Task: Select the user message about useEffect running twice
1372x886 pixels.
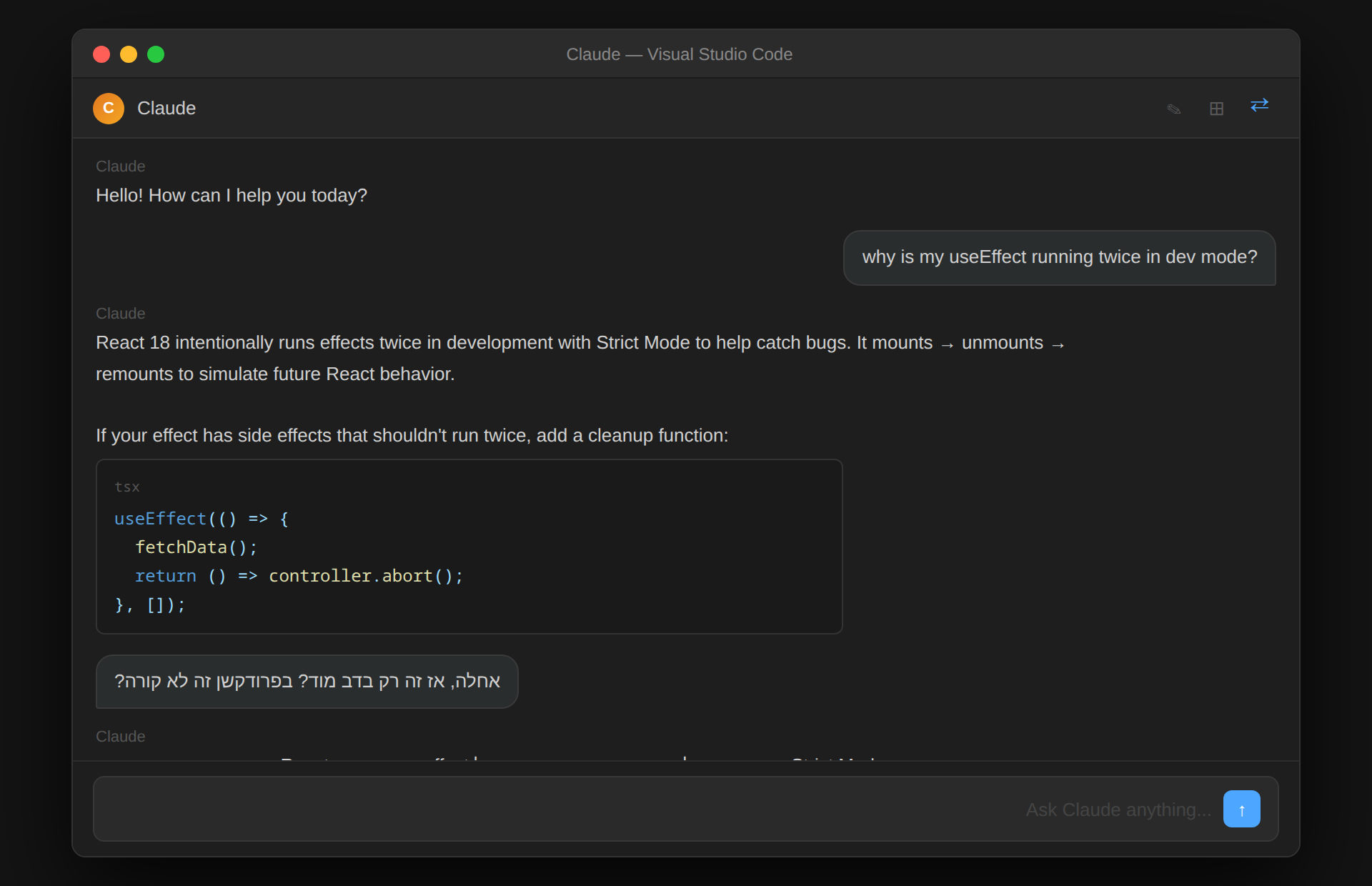Action: pyautogui.click(x=1060, y=257)
